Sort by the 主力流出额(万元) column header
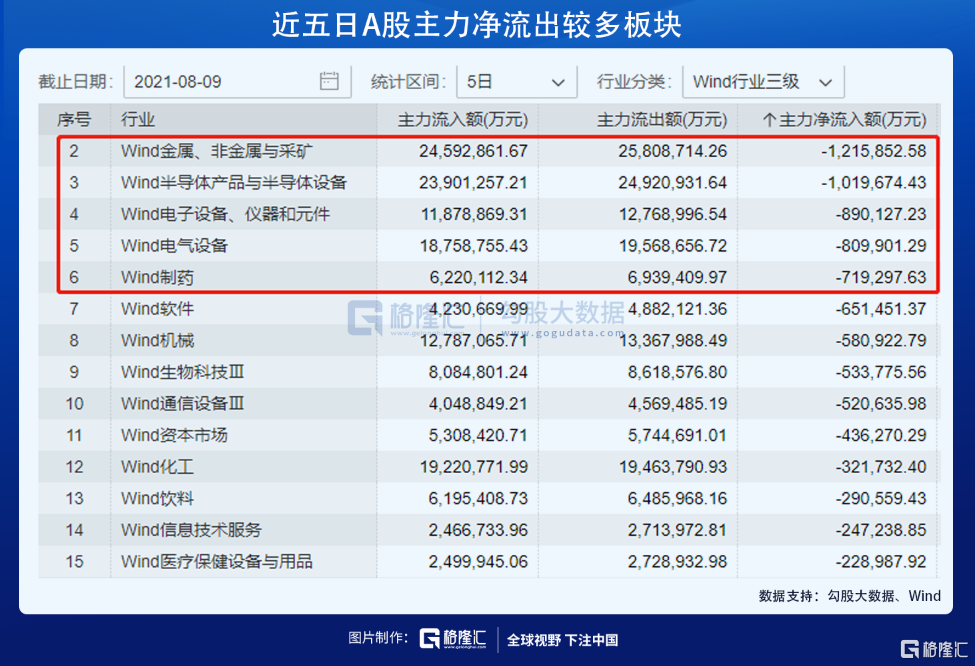This screenshot has width=975, height=666. tap(661, 120)
